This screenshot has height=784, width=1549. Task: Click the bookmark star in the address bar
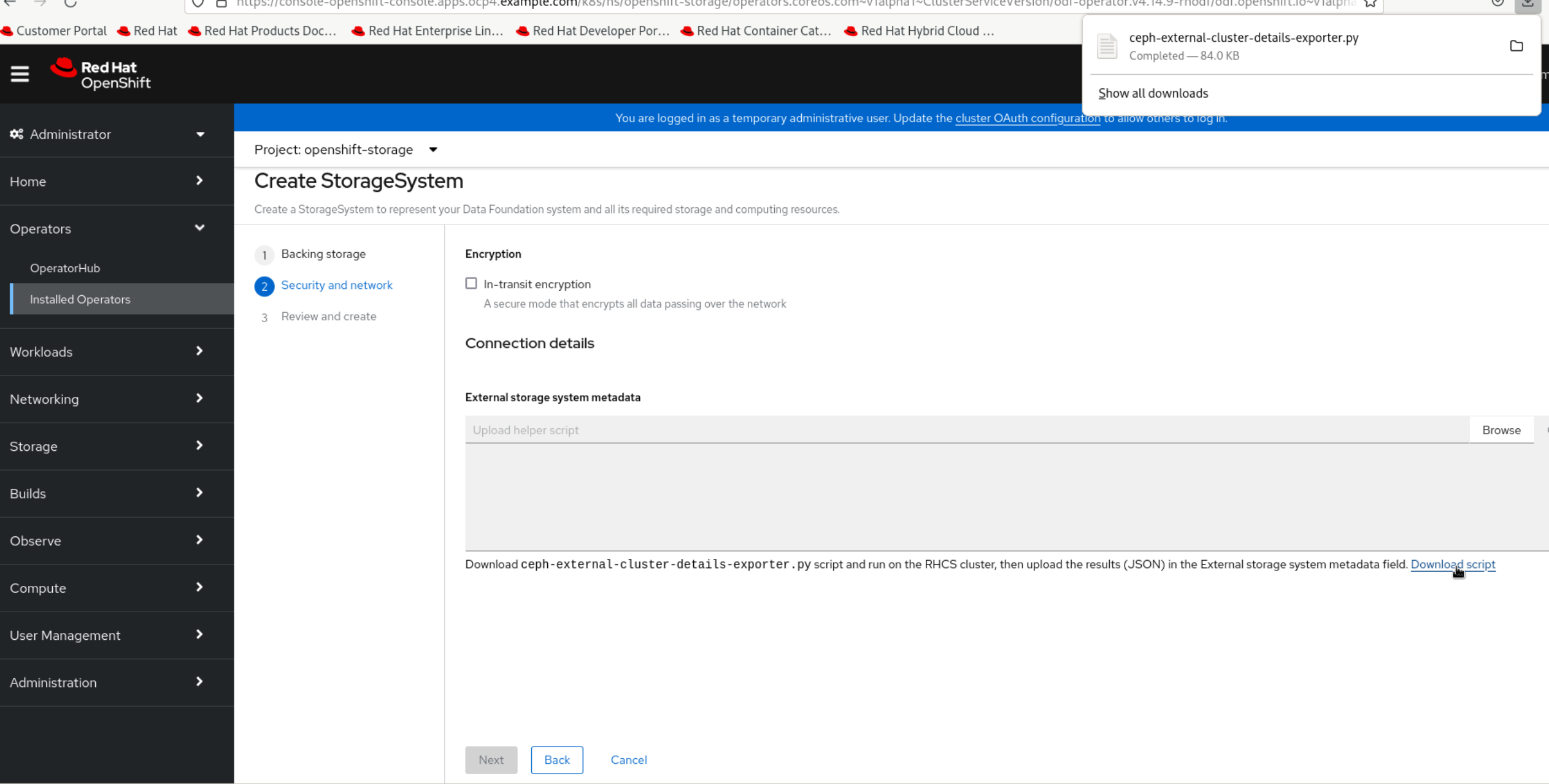point(1370,4)
